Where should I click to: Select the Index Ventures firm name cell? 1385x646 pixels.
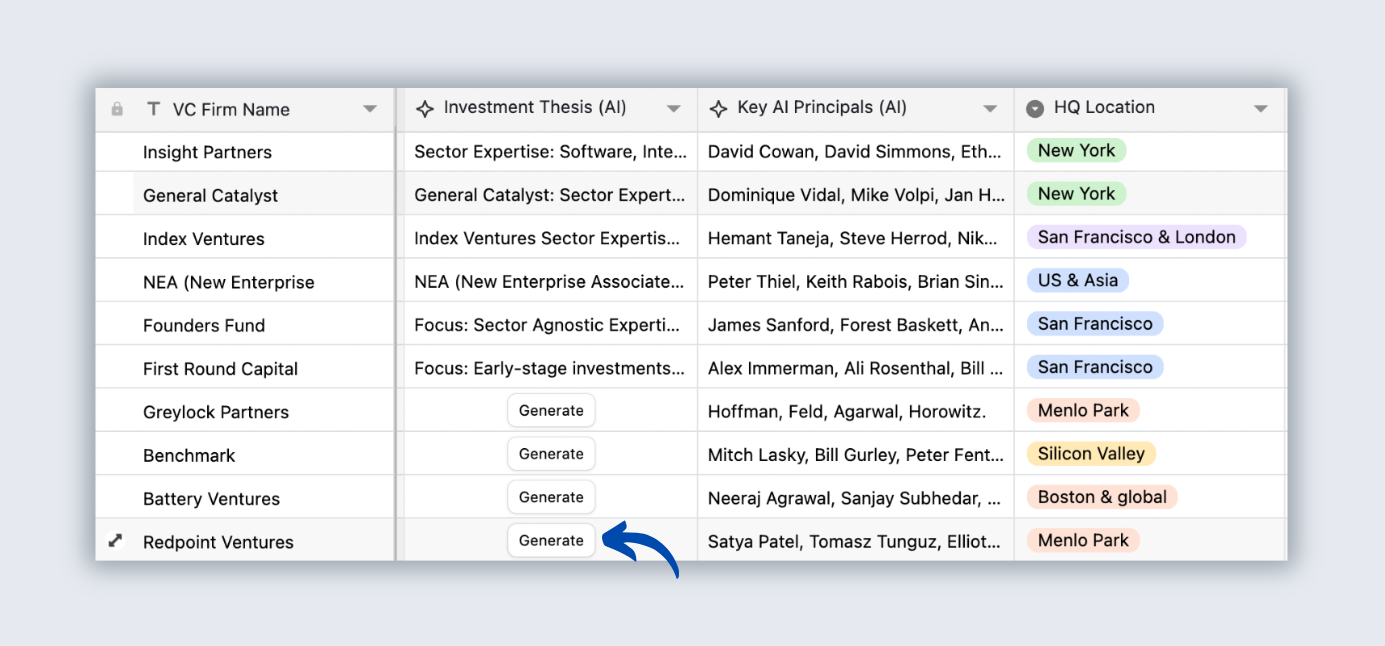tap(245, 238)
